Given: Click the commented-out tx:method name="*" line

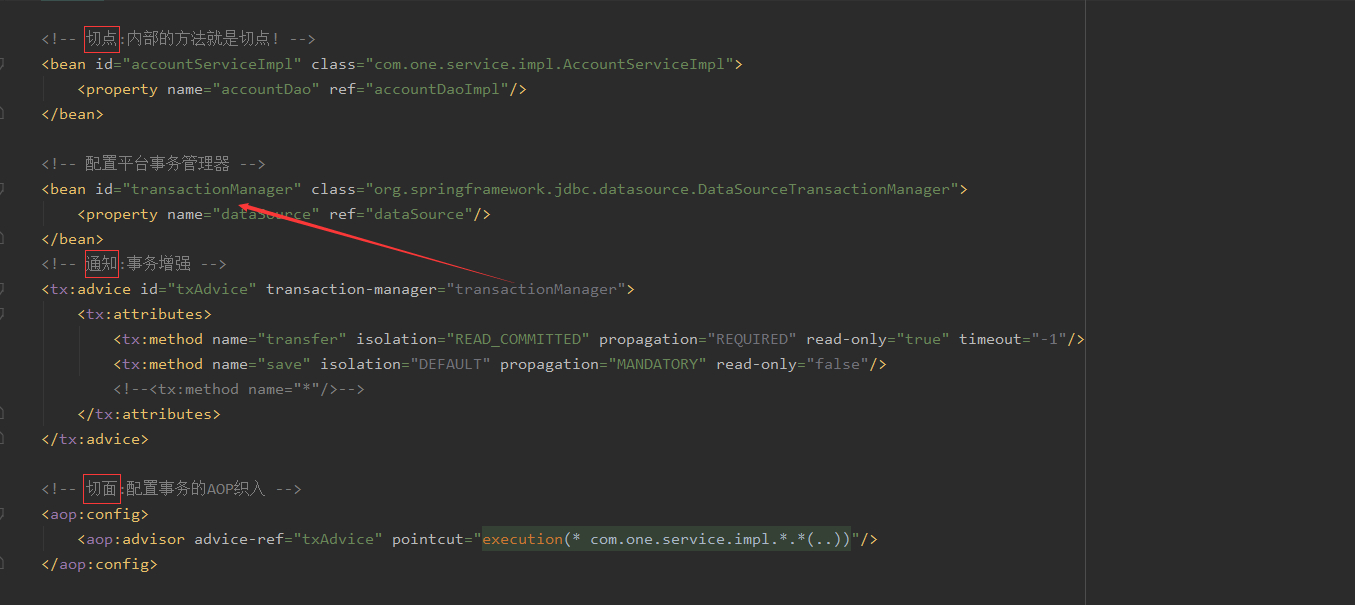Looking at the screenshot, I should [x=239, y=389].
